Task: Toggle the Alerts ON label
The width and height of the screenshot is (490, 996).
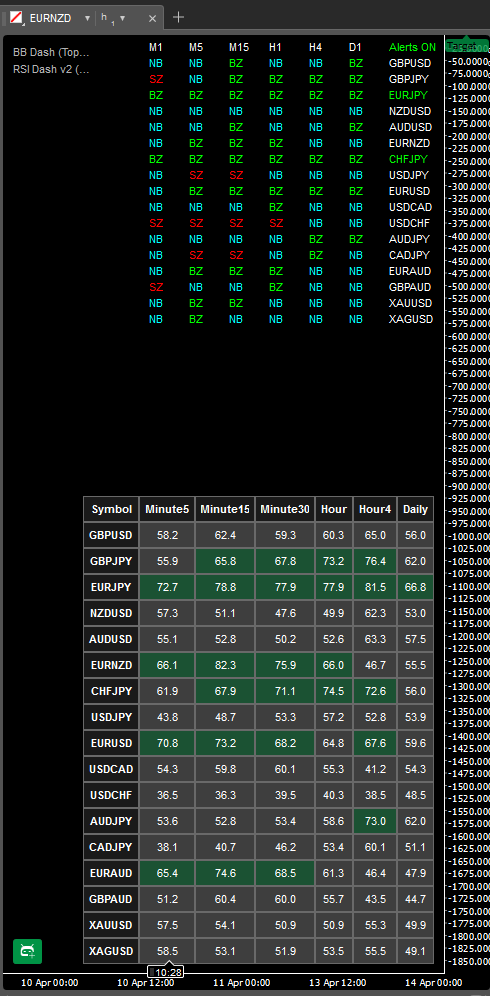Action: (x=412, y=47)
